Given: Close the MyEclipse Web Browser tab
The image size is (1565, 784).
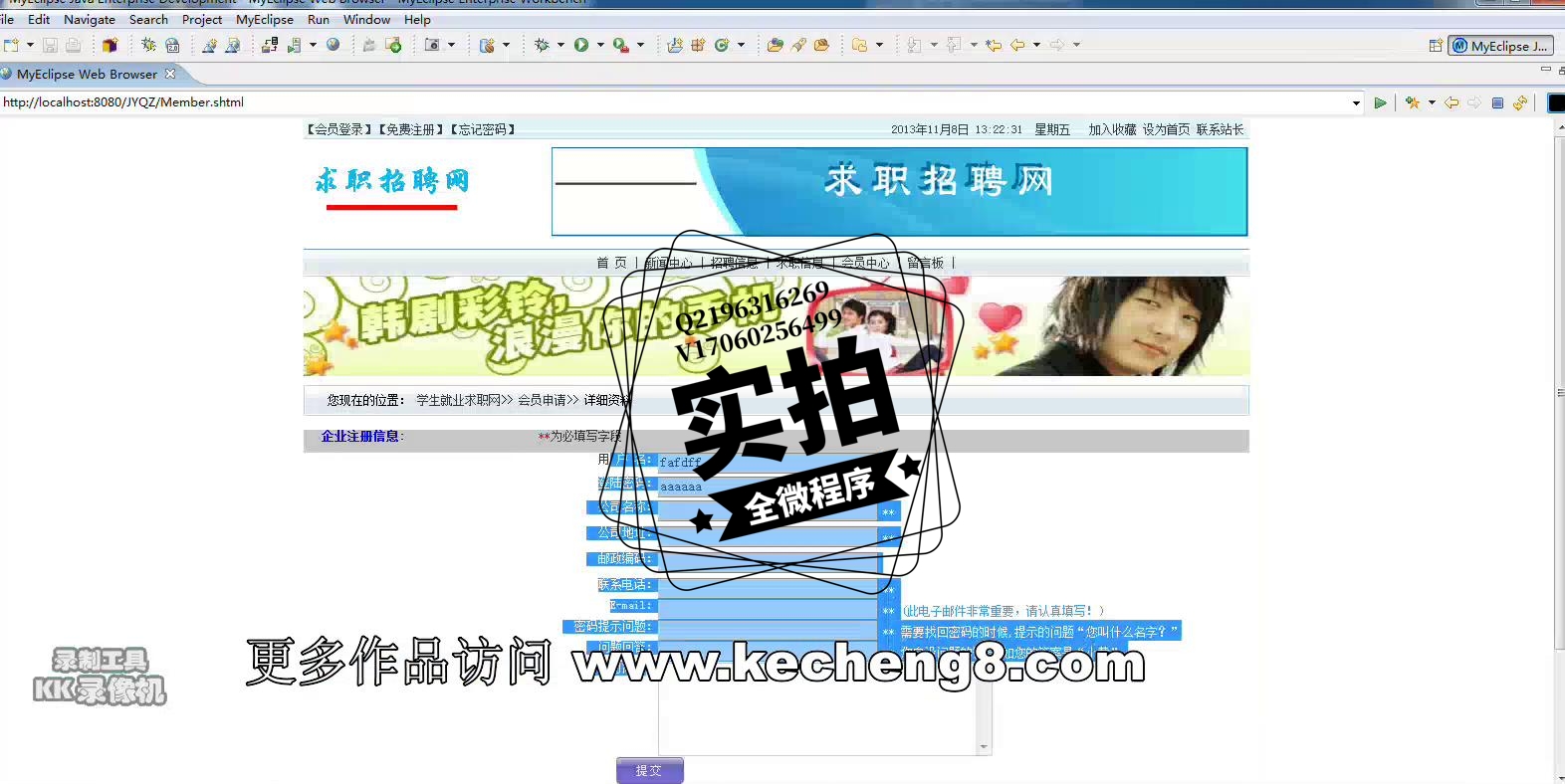Looking at the screenshot, I should [170, 74].
